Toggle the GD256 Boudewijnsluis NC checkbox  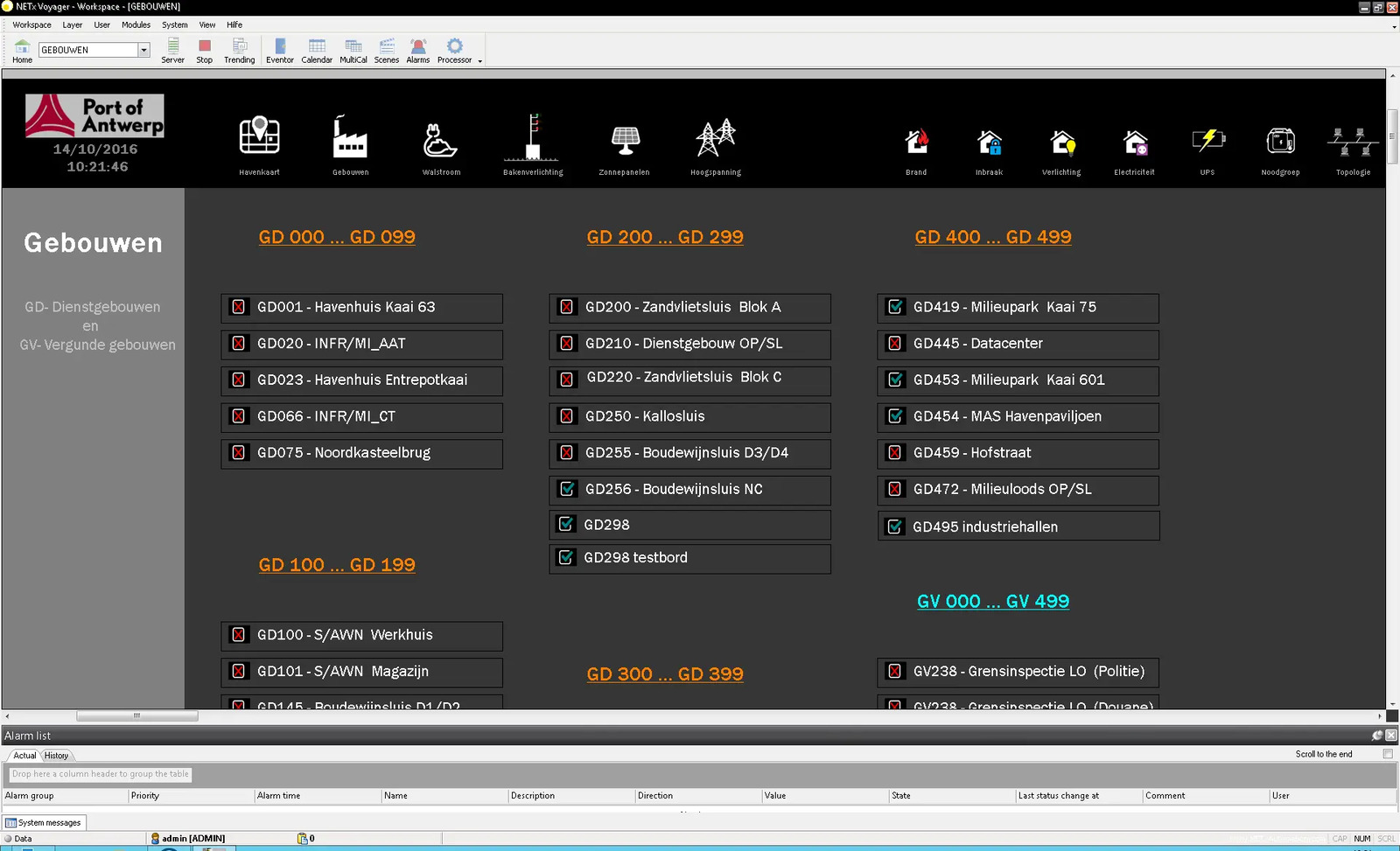[x=567, y=489]
